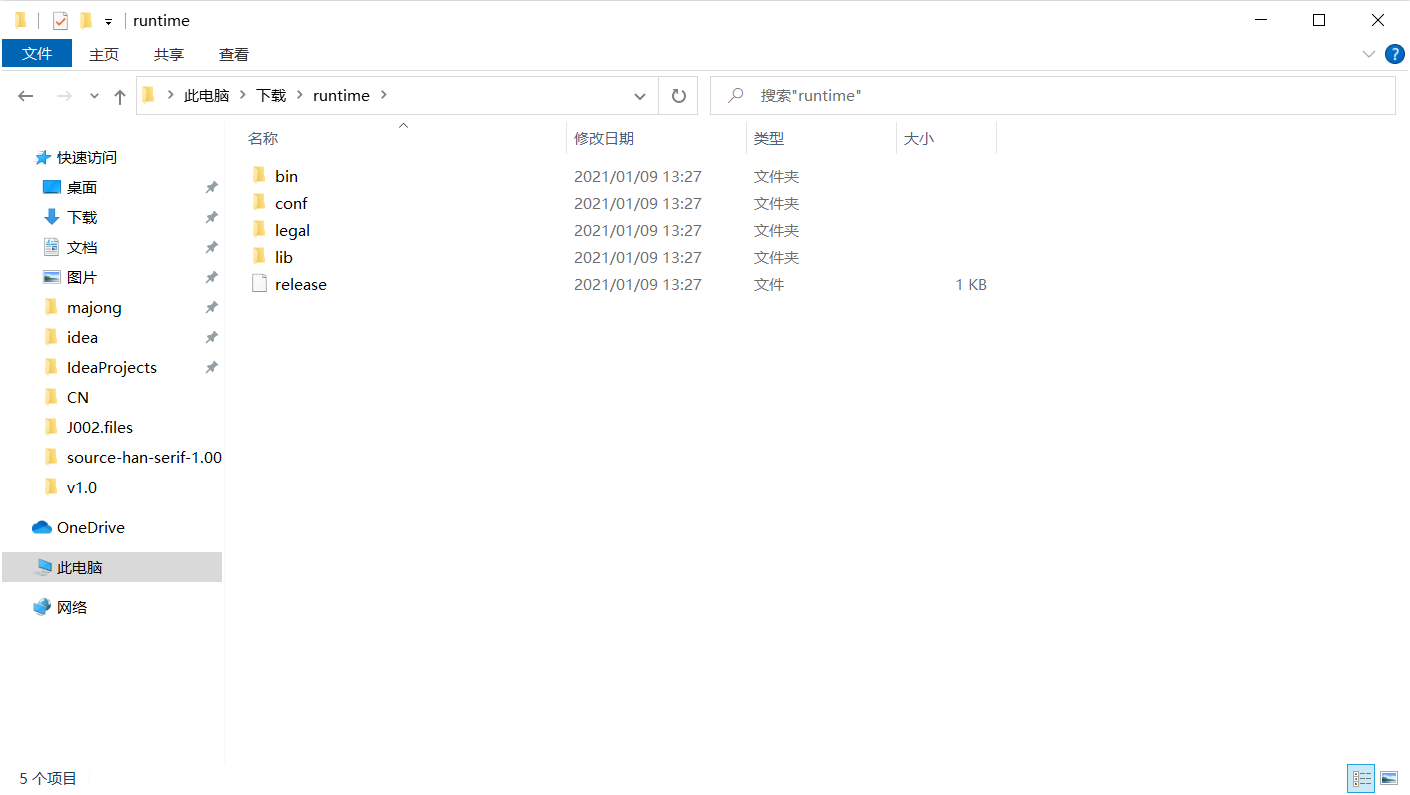The height and width of the screenshot is (795, 1410).
Task: Switch to the 查看 ribbon tab
Action: coord(234,54)
